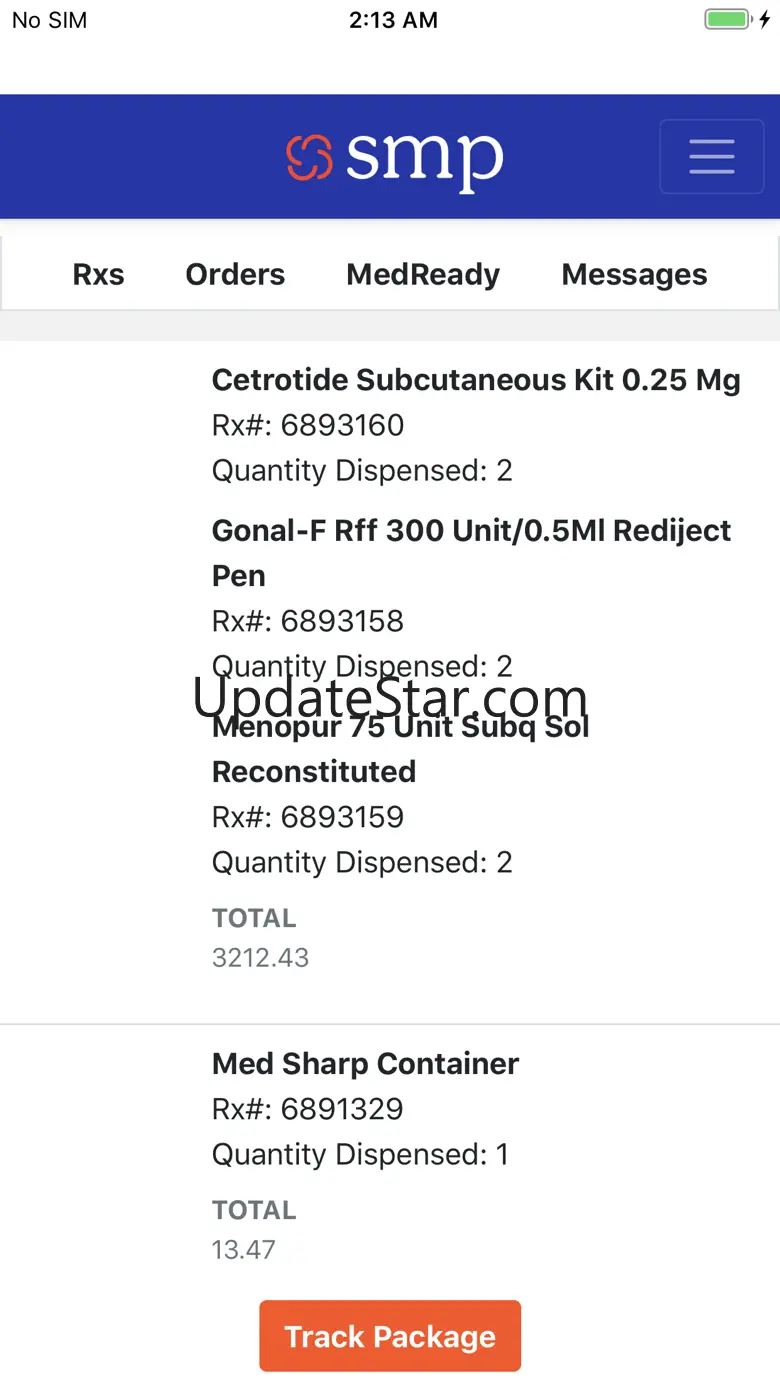Open the hamburger navigation menu
The image size is (780, 1387).
711,157
